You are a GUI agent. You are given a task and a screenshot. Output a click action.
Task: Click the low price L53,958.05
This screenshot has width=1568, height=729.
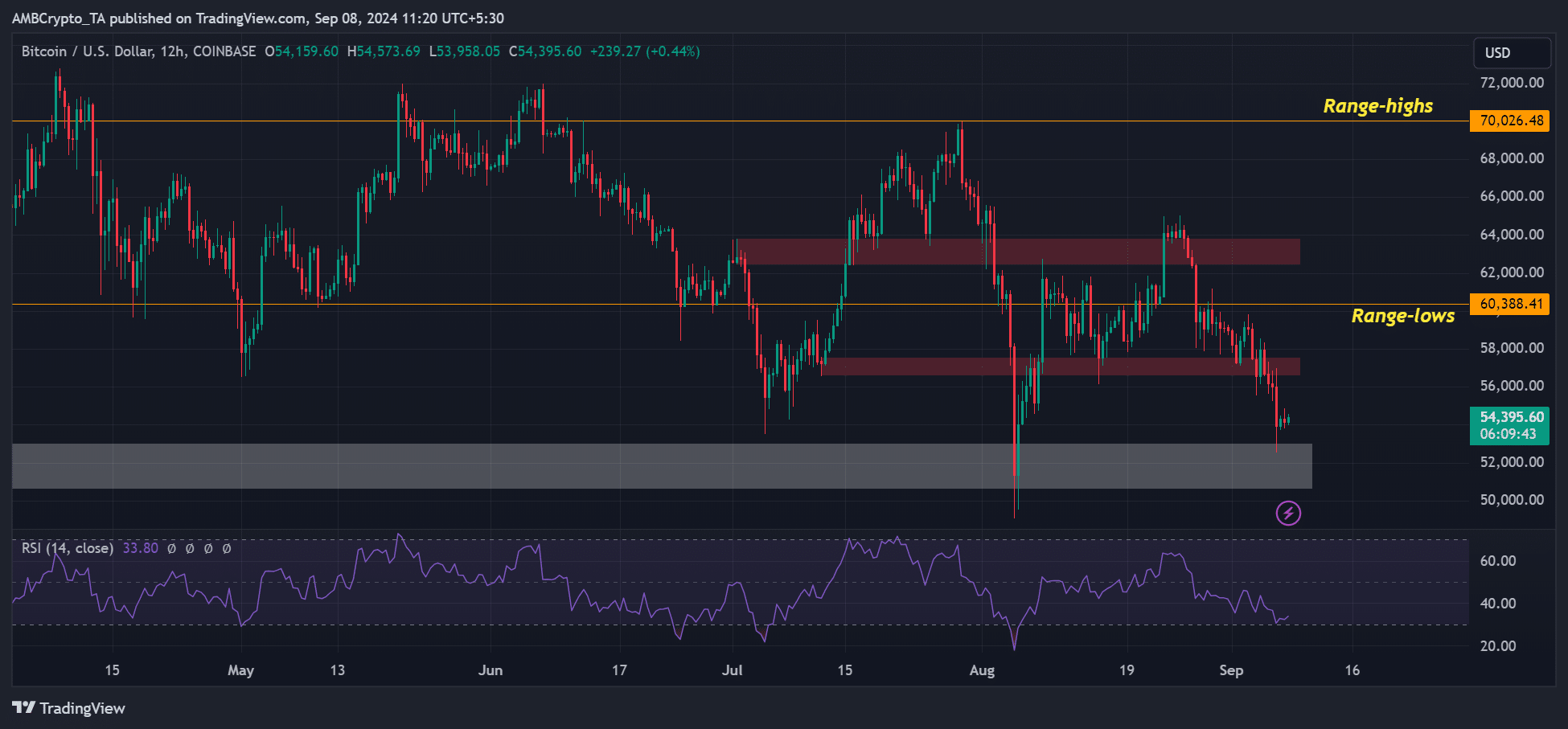pyautogui.click(x=465, y=51)
